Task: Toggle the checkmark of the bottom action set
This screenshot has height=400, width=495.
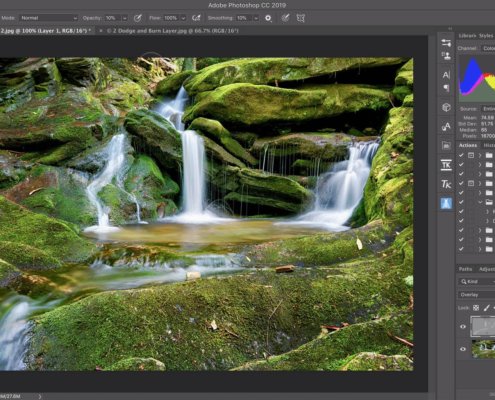Action: point(461,249)
